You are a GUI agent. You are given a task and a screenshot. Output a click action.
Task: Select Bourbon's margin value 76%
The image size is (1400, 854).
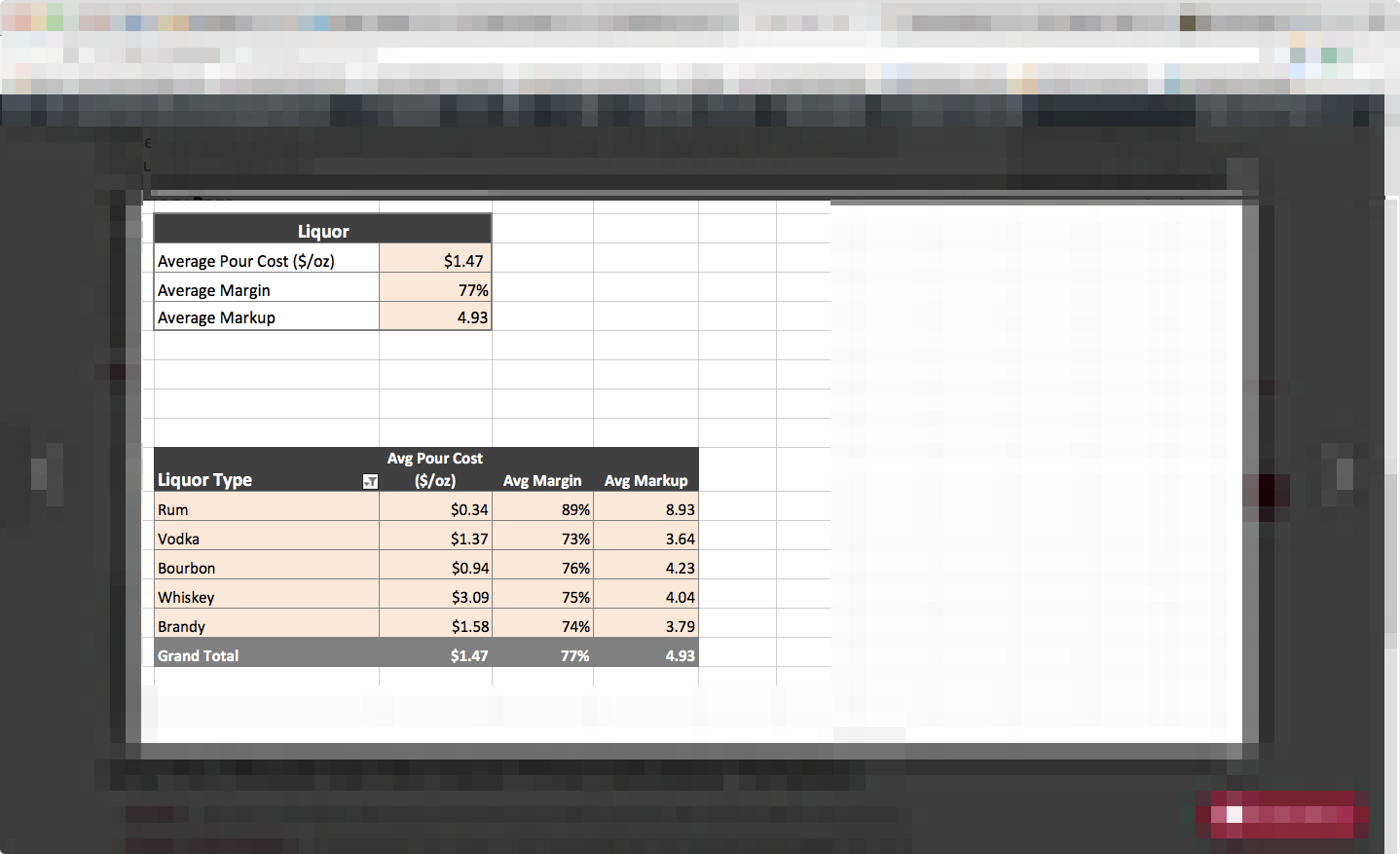point(542,565)
